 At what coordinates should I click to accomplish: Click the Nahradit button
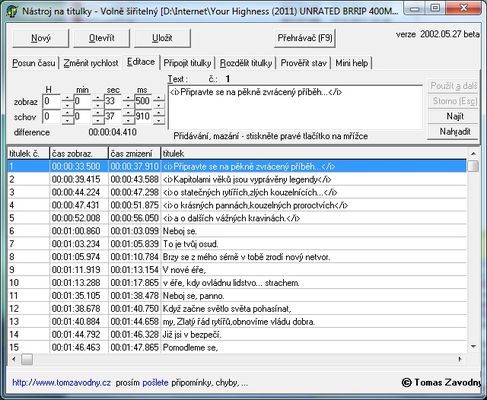455,132
